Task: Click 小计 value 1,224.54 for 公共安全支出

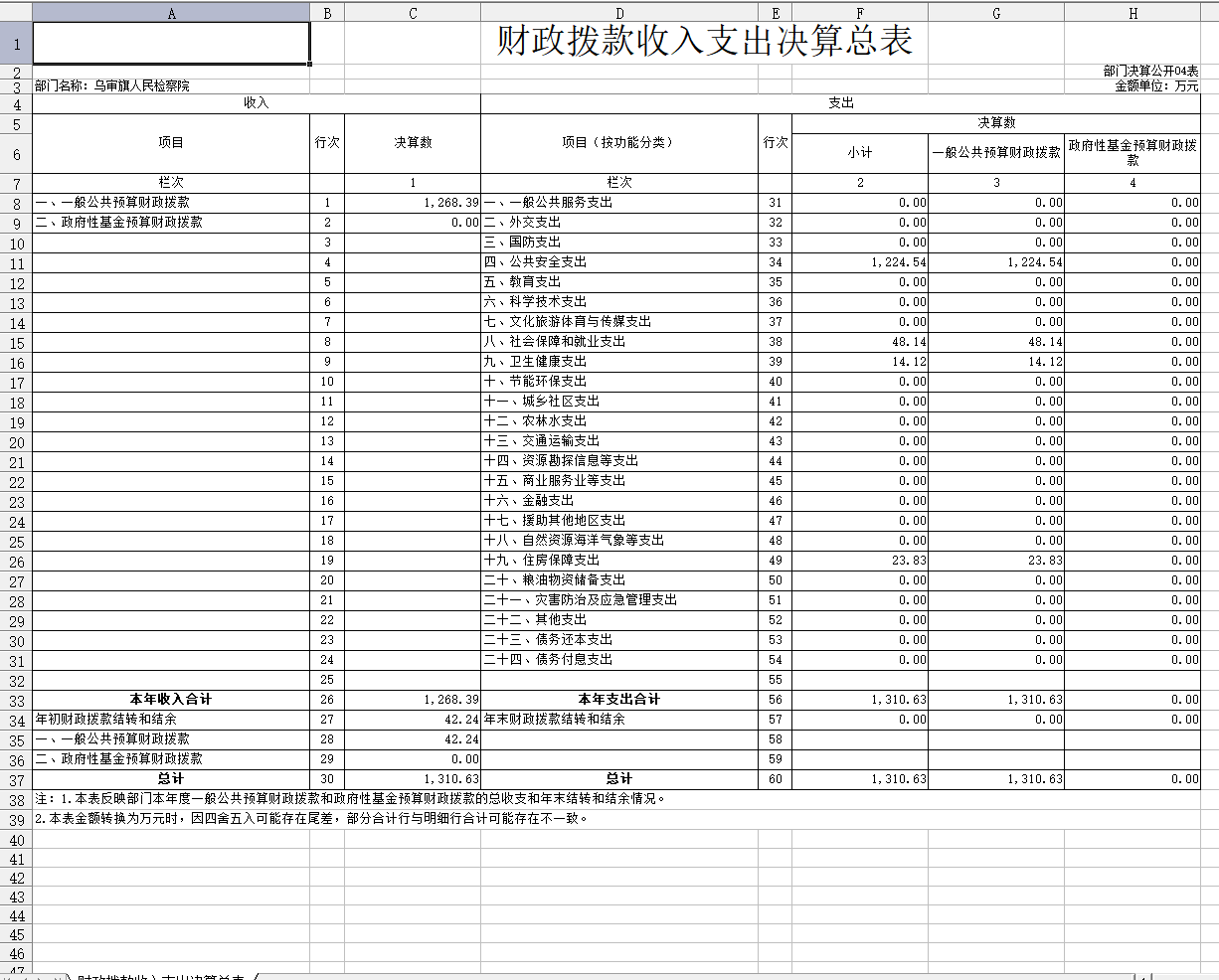Action: 860,262
